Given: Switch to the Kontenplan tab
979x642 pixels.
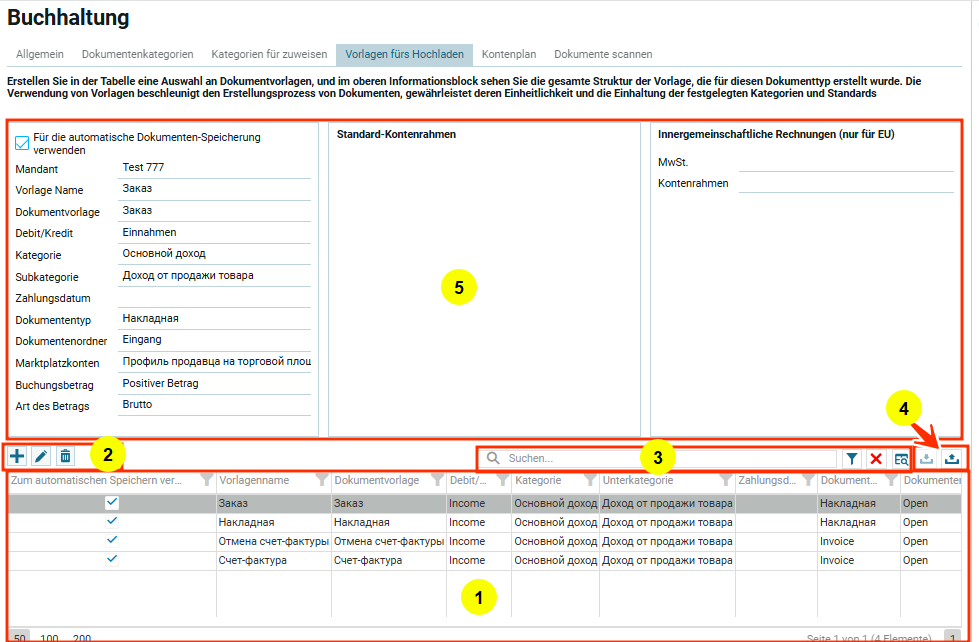Looking at the screenshot, I should pos(508,54).
